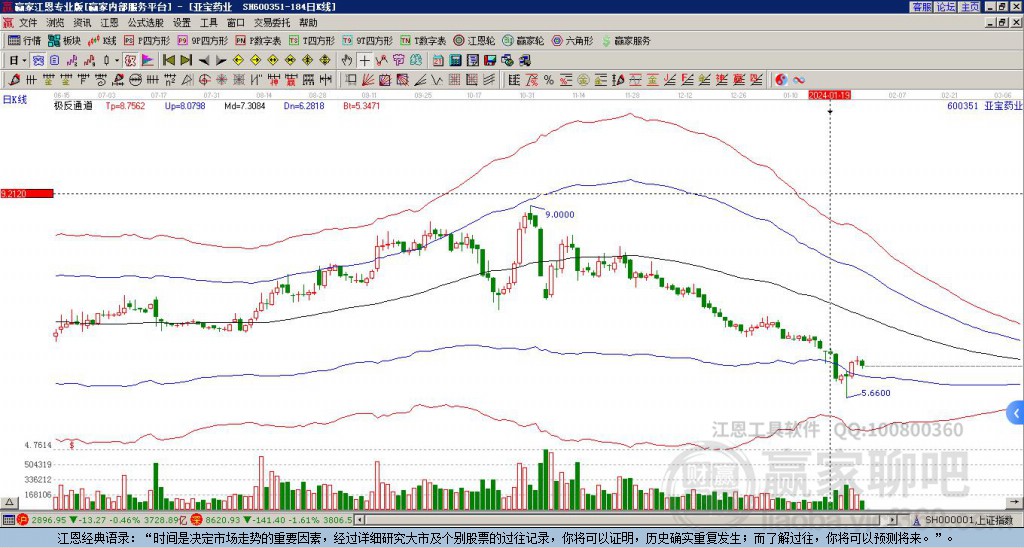Click the Tp=8.7562 indicator value
Image resolution: width=1024 pixels, height=548 pixels.
pos(125,105)
